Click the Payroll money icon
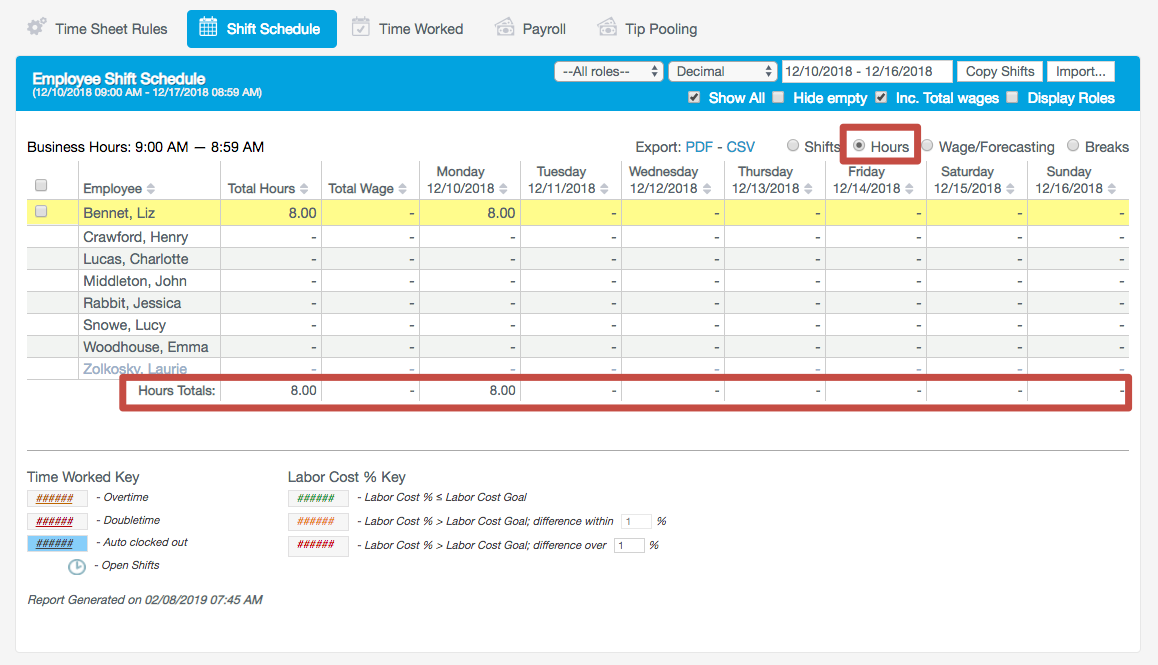Image resolution: width=1158 pixels, height=665 pixels. [505, 28]
